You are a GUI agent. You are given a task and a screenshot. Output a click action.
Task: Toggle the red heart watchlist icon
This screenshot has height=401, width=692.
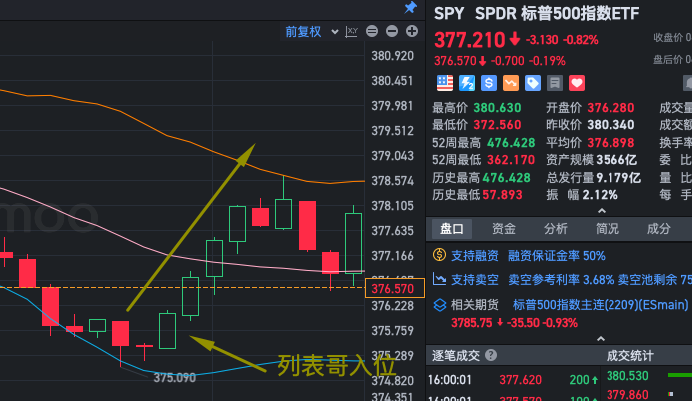(x=577, y=83)
